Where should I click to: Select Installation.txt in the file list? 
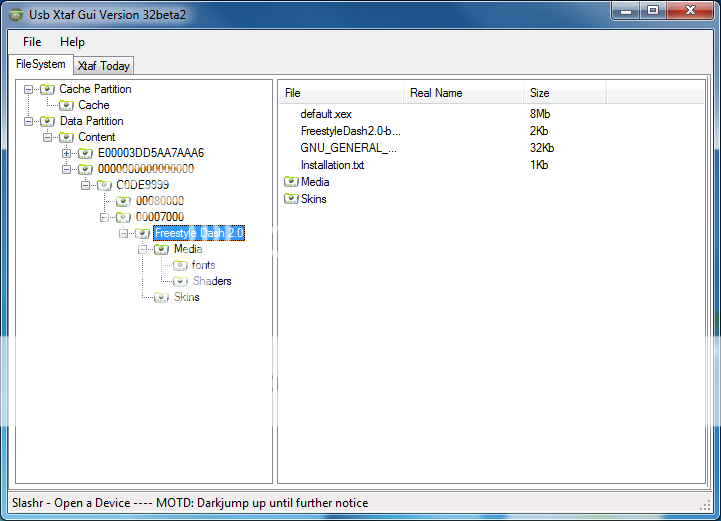tap(332, 165)
